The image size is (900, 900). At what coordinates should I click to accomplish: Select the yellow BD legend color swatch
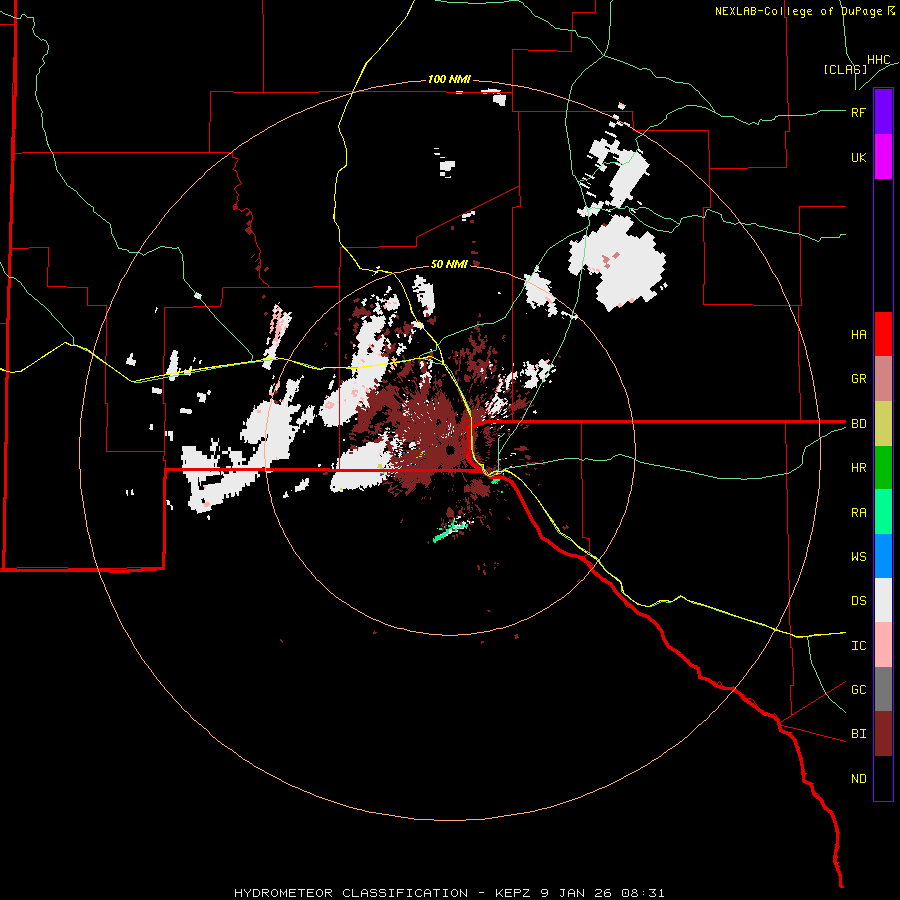[883, 423]
